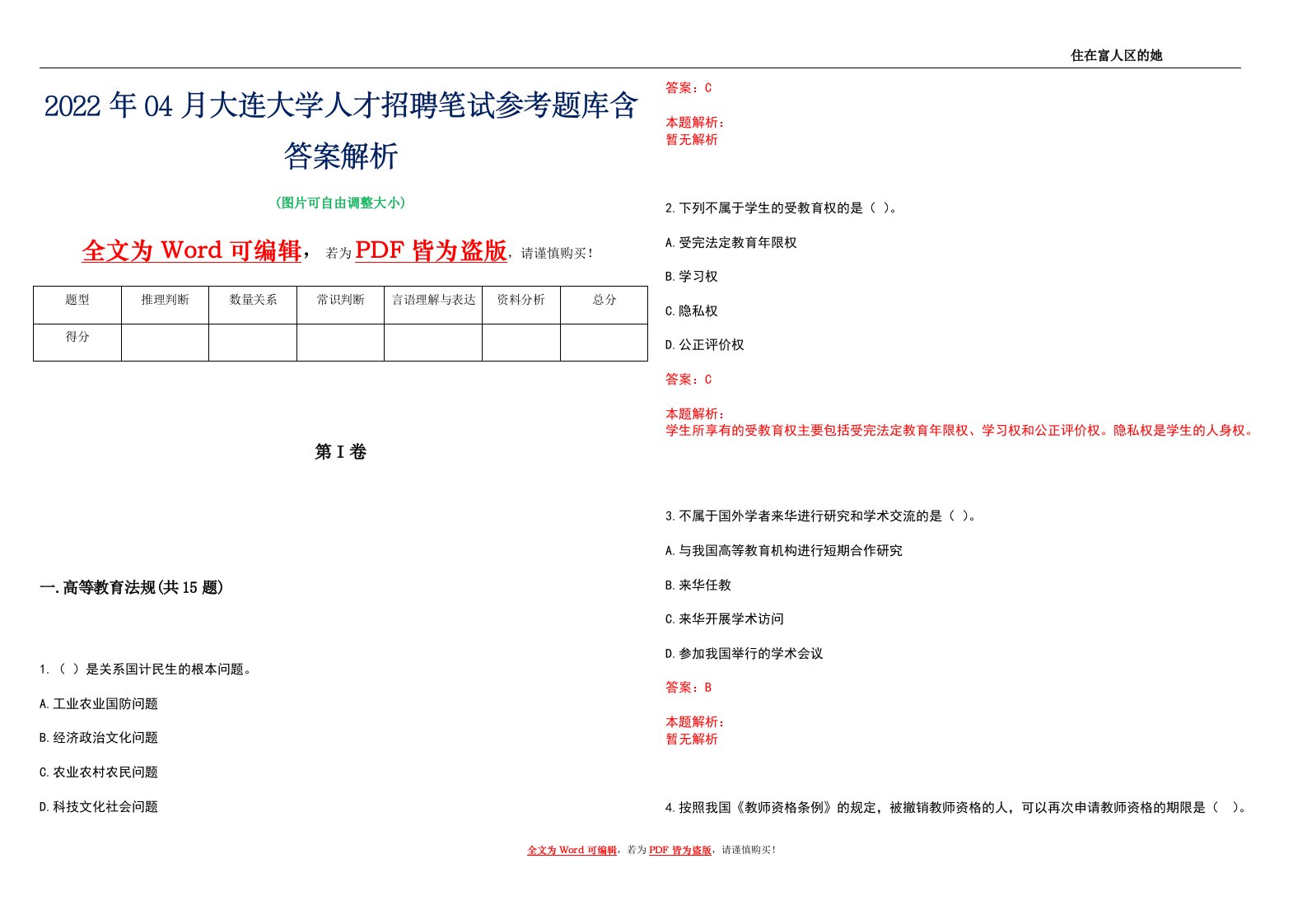Viewport: 1307px width, 924px height.
Task: Click the empty score cell under 推理判断
Action: click(165, 343)
